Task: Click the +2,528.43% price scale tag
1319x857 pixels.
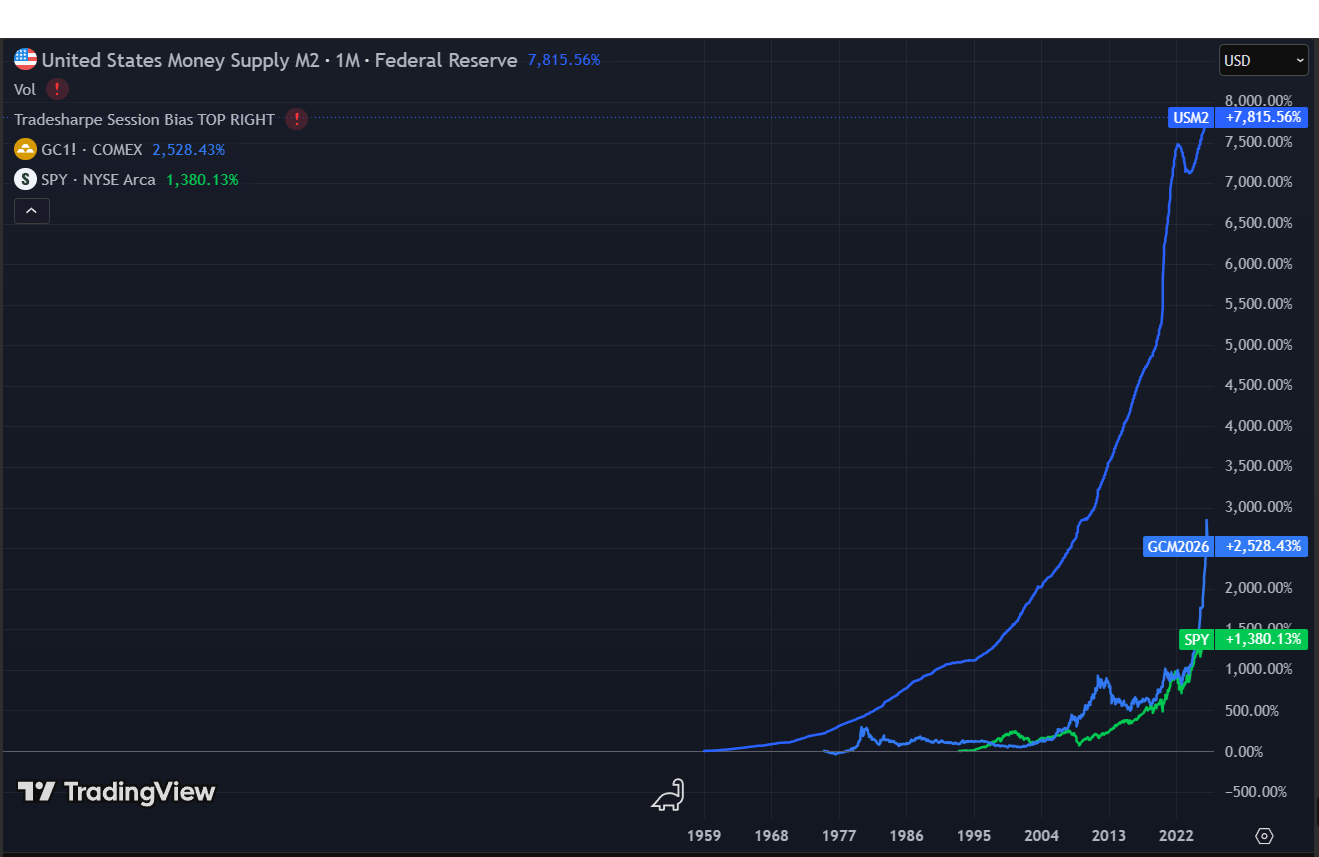Action: 1263,546
